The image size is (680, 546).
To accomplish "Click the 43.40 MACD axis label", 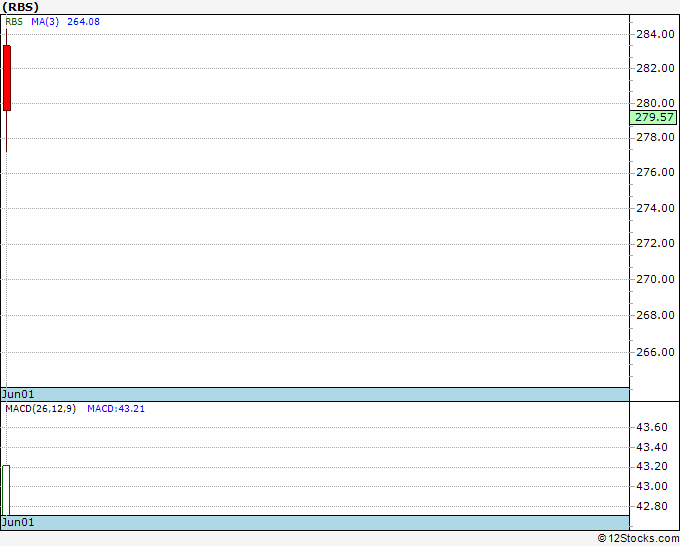I will click(652, 447).
